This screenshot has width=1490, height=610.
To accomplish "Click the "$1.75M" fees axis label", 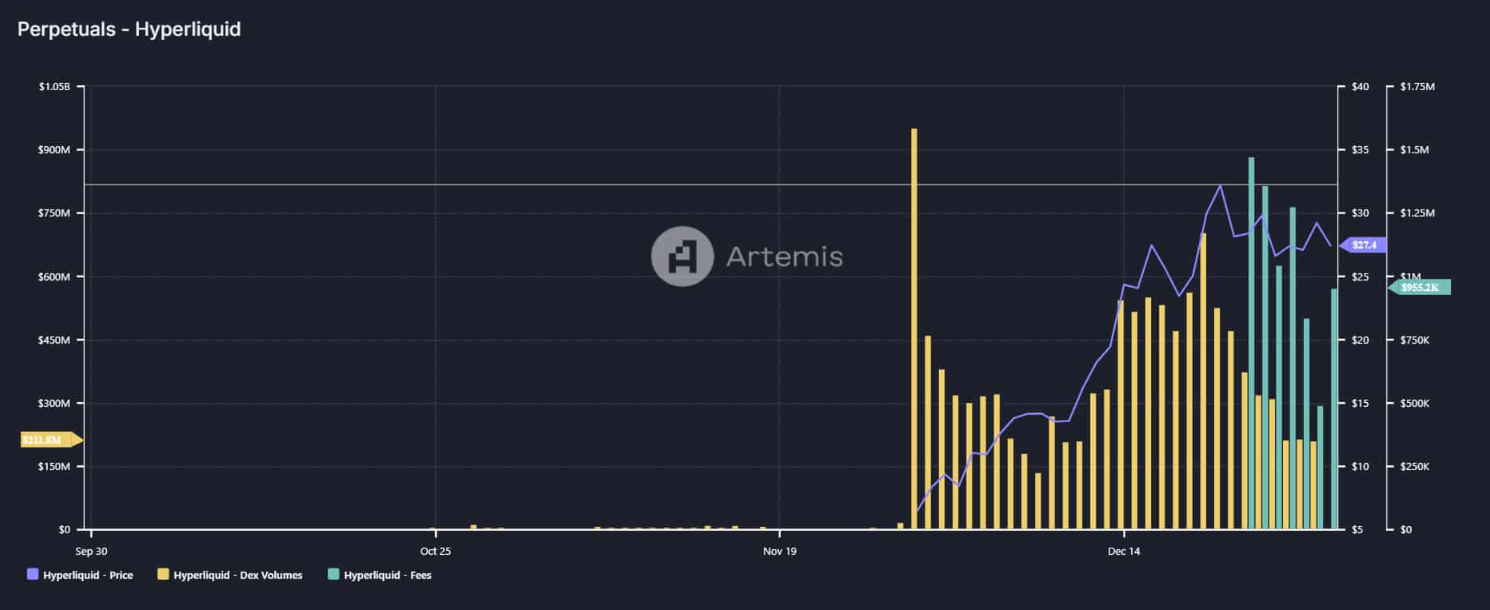I will tap(1418, 87).
